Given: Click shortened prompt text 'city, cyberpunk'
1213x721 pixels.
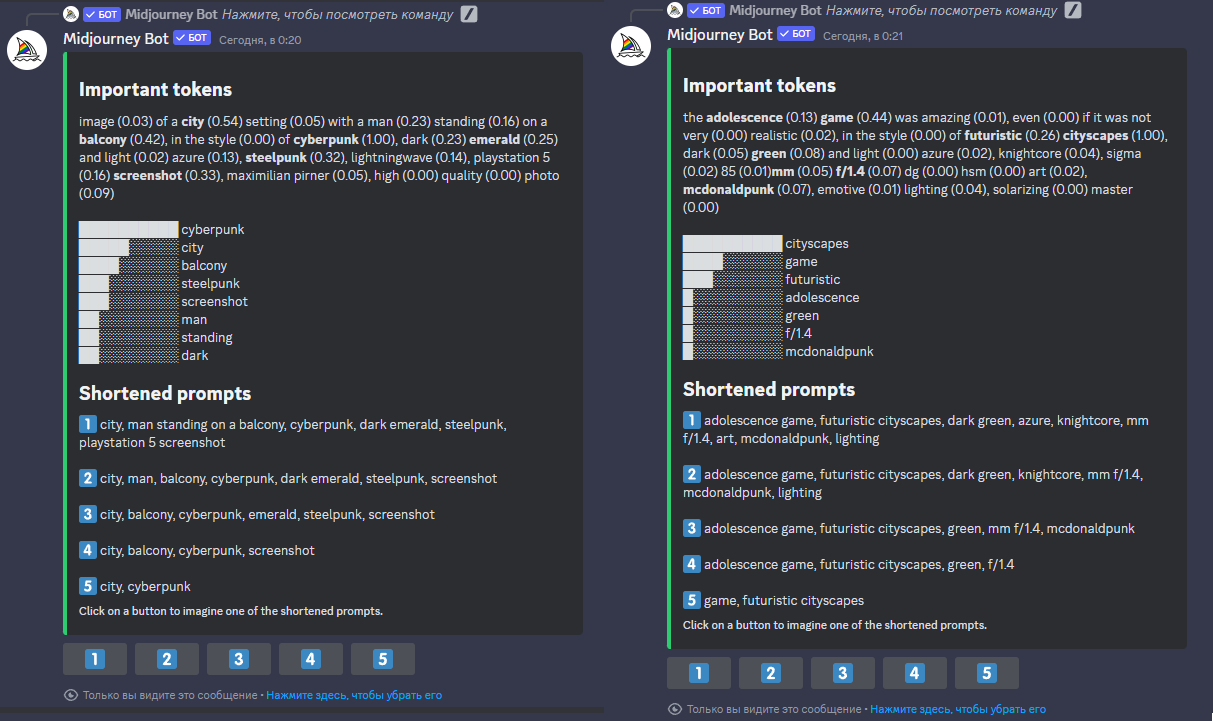Looking at the screenshot, I should point(145,586).
